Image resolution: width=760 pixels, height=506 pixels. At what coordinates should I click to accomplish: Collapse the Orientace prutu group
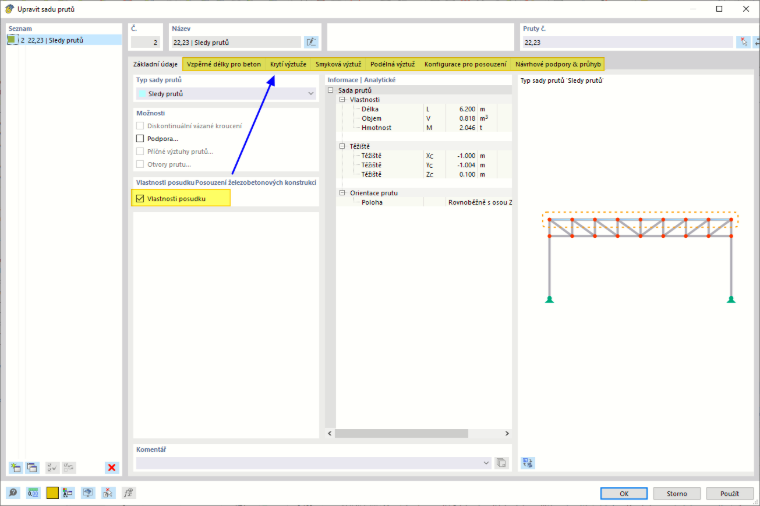click(x=342, y=193)
